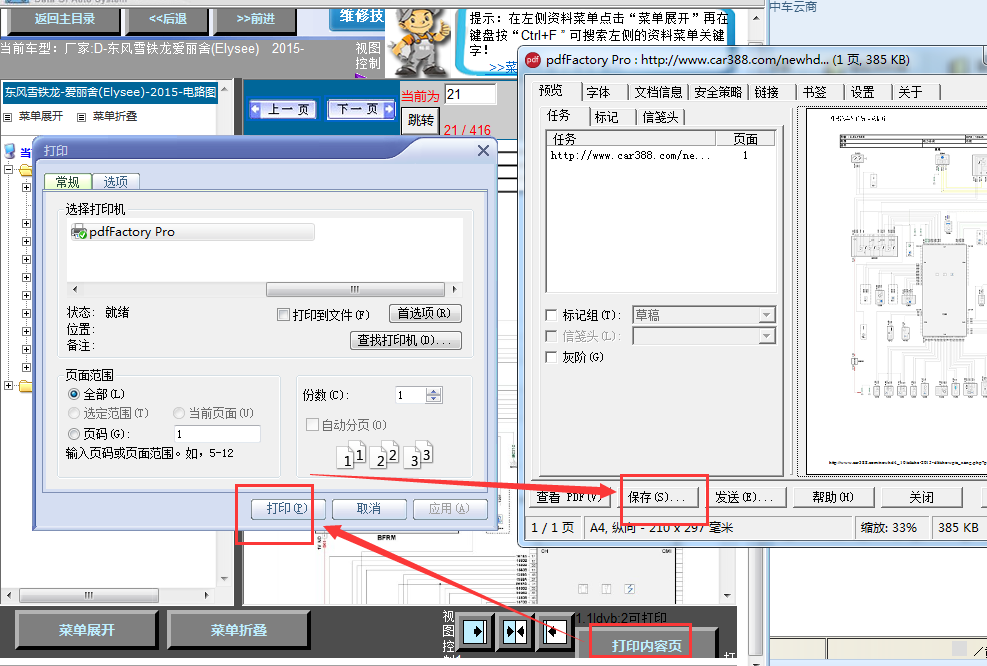Image resolution: width=987 pixels, height=666 pixels.
Task: Click 下一页 next page button
Action: click(x=362, y=110)
